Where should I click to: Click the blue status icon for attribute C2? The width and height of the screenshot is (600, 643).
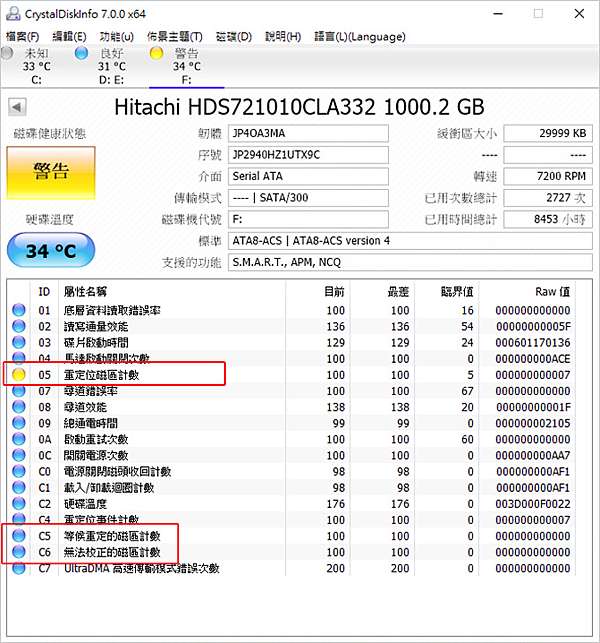[x=18, y=504]
